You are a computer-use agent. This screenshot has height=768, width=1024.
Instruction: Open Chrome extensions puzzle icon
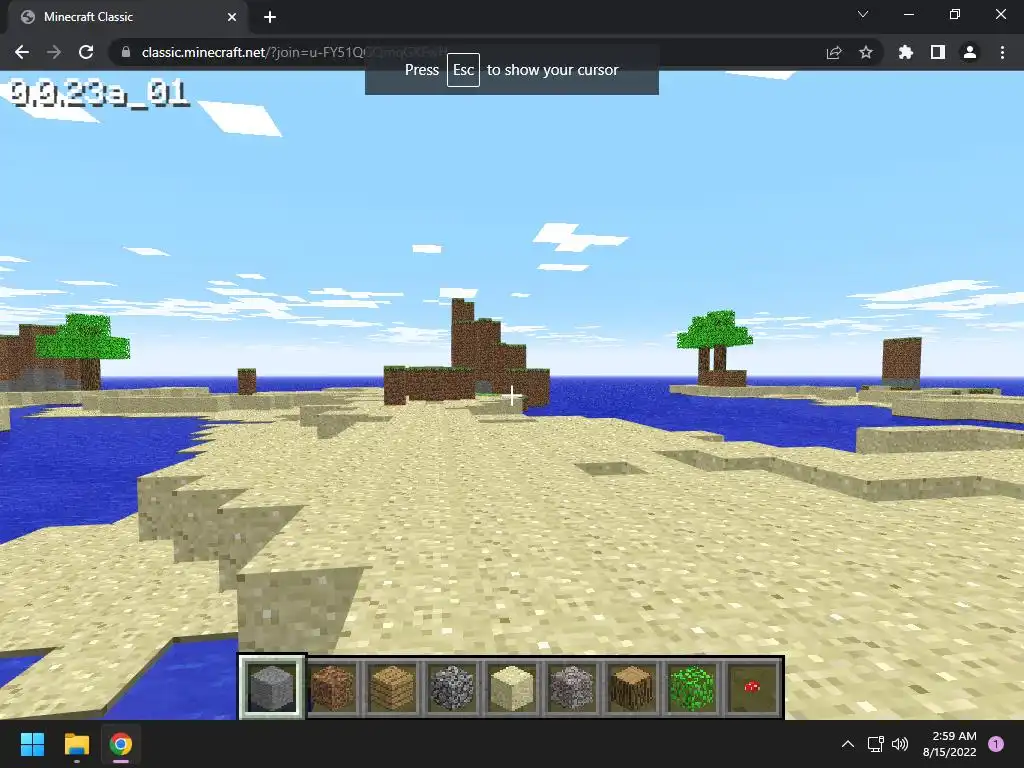coord(905,52)
